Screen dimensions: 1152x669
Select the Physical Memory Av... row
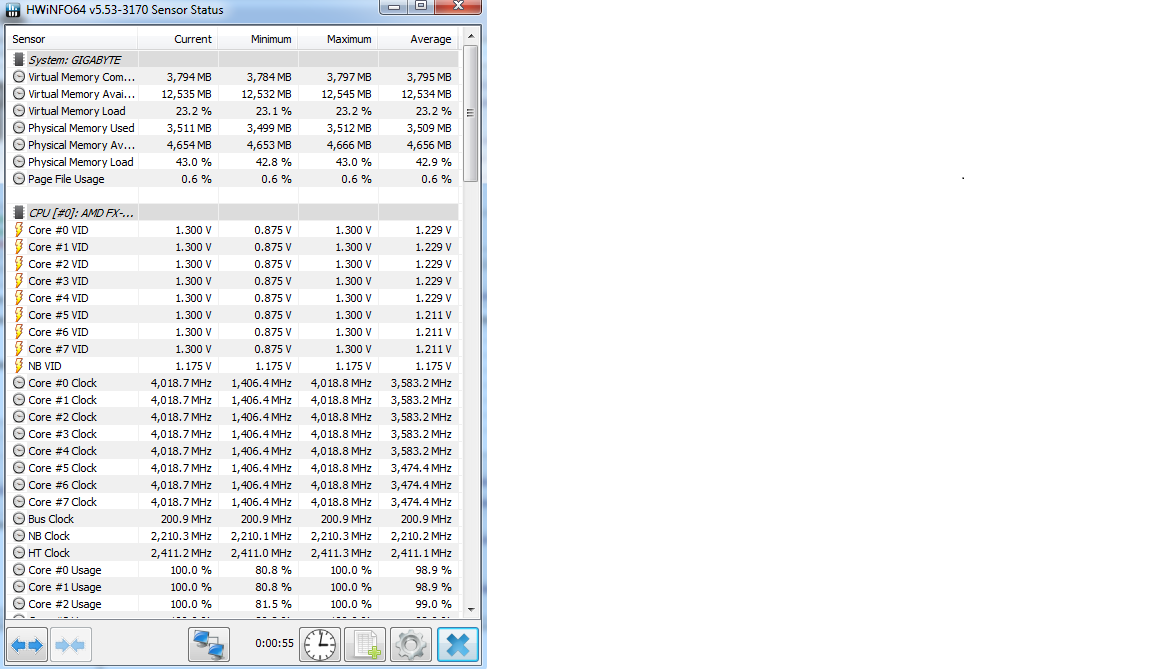tap(233, 145)
